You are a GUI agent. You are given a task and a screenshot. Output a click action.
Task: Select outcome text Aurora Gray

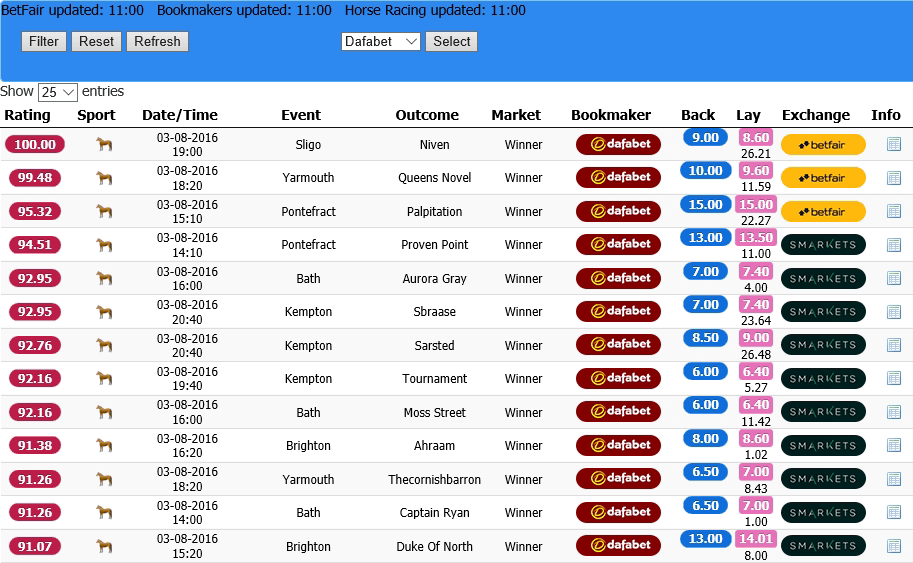pos(434,278)
